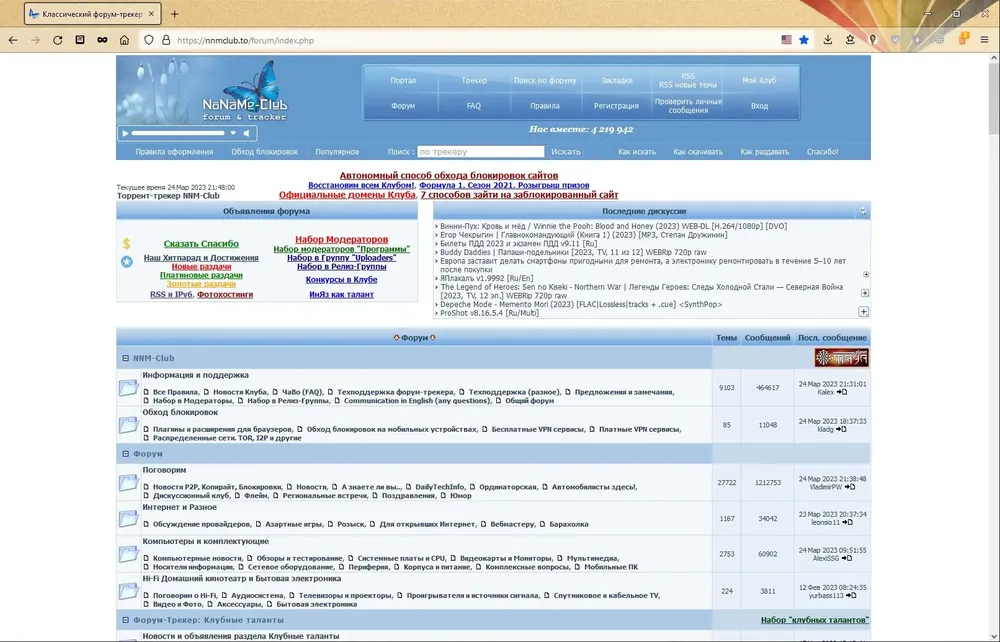Screen dimensions: 1000x642
Task: Open Техподдержка форум-трекера subforum
Action: click(x=395, y=392)
